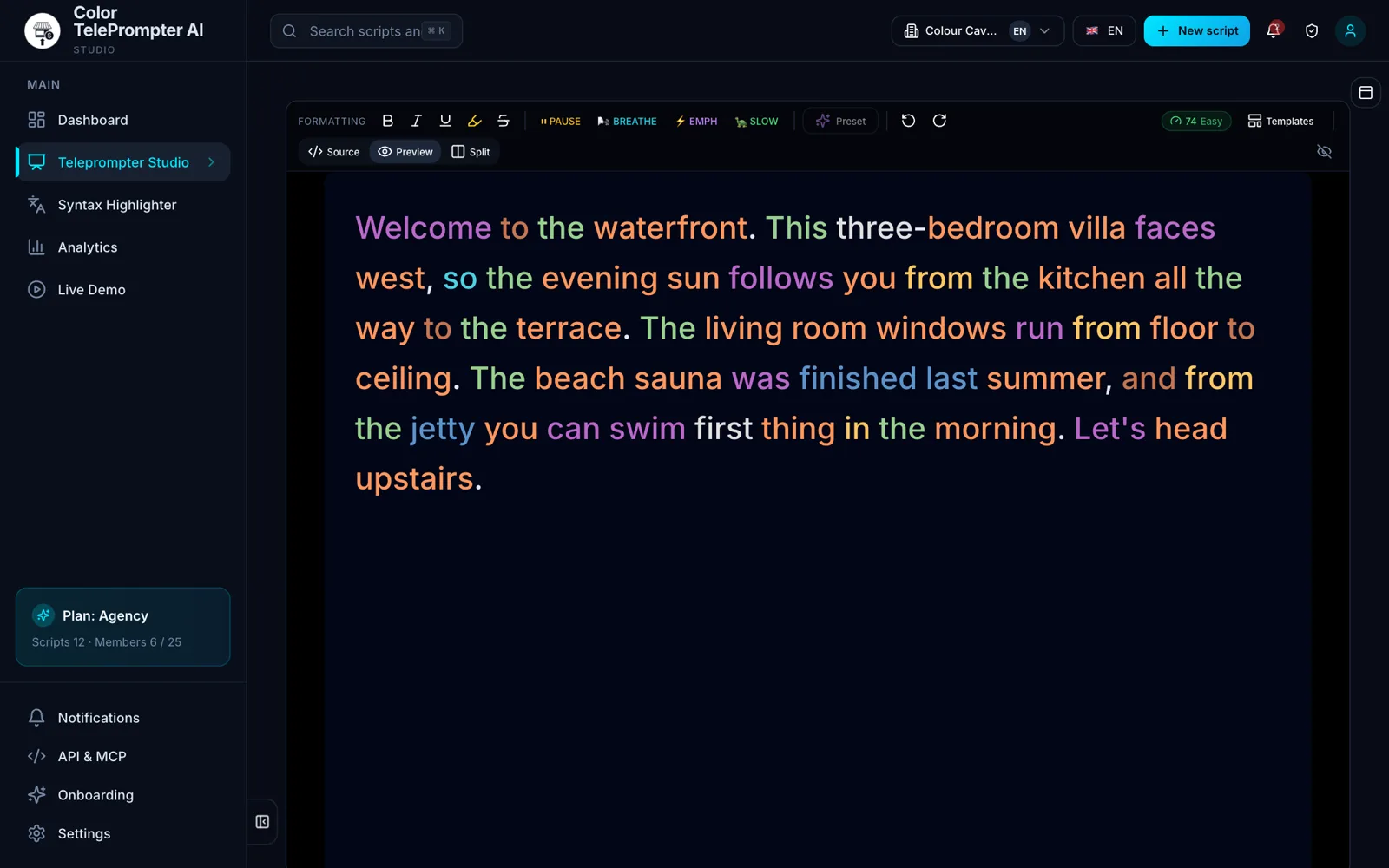Open the Dashboard page
The image size is (1389, 868).
[123, 120]
